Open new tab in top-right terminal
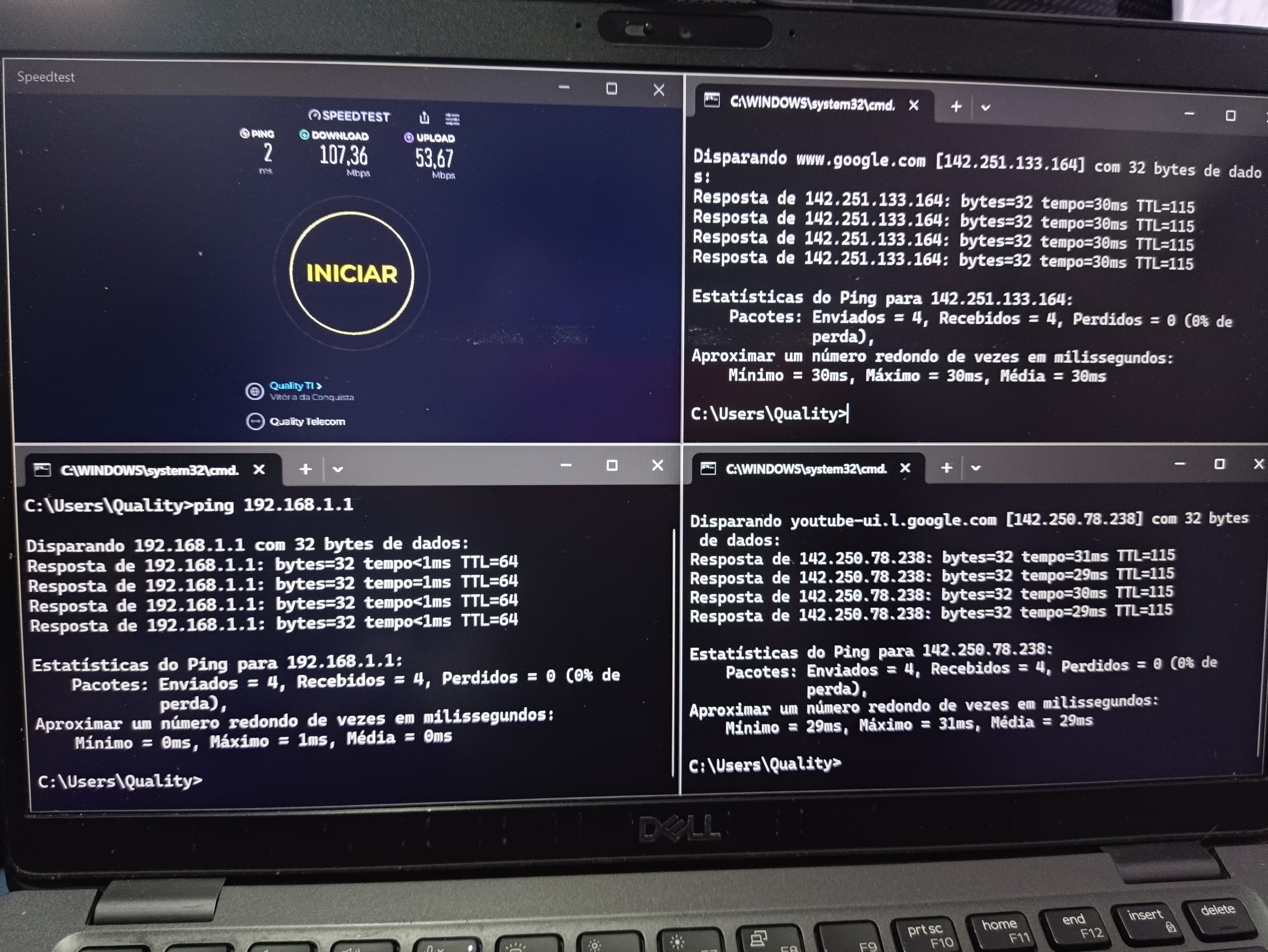The height and width of the screenshot is (952, 1268). (956, 107)
